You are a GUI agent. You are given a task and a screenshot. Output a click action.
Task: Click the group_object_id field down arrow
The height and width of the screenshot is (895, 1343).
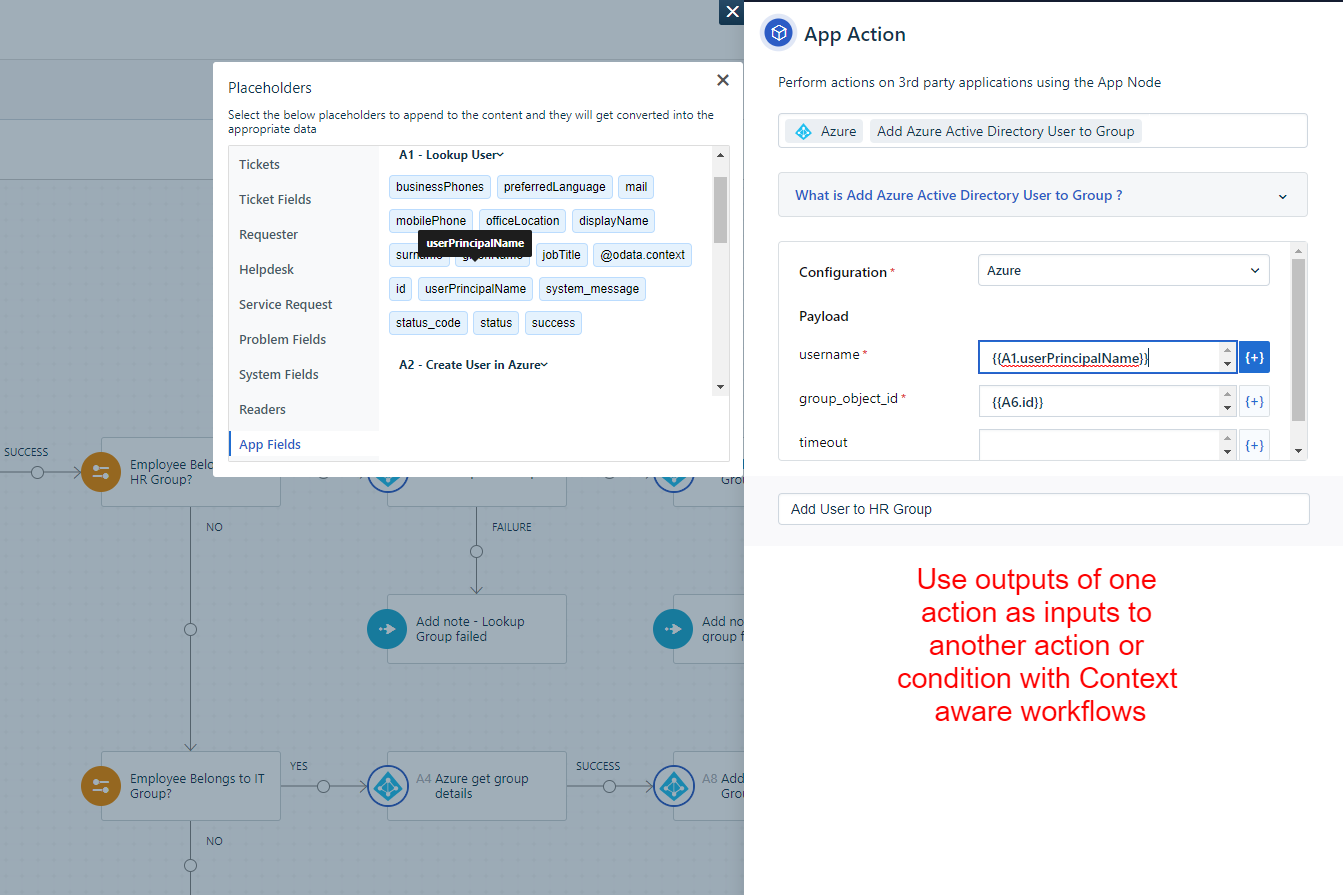click(1227, 409)
